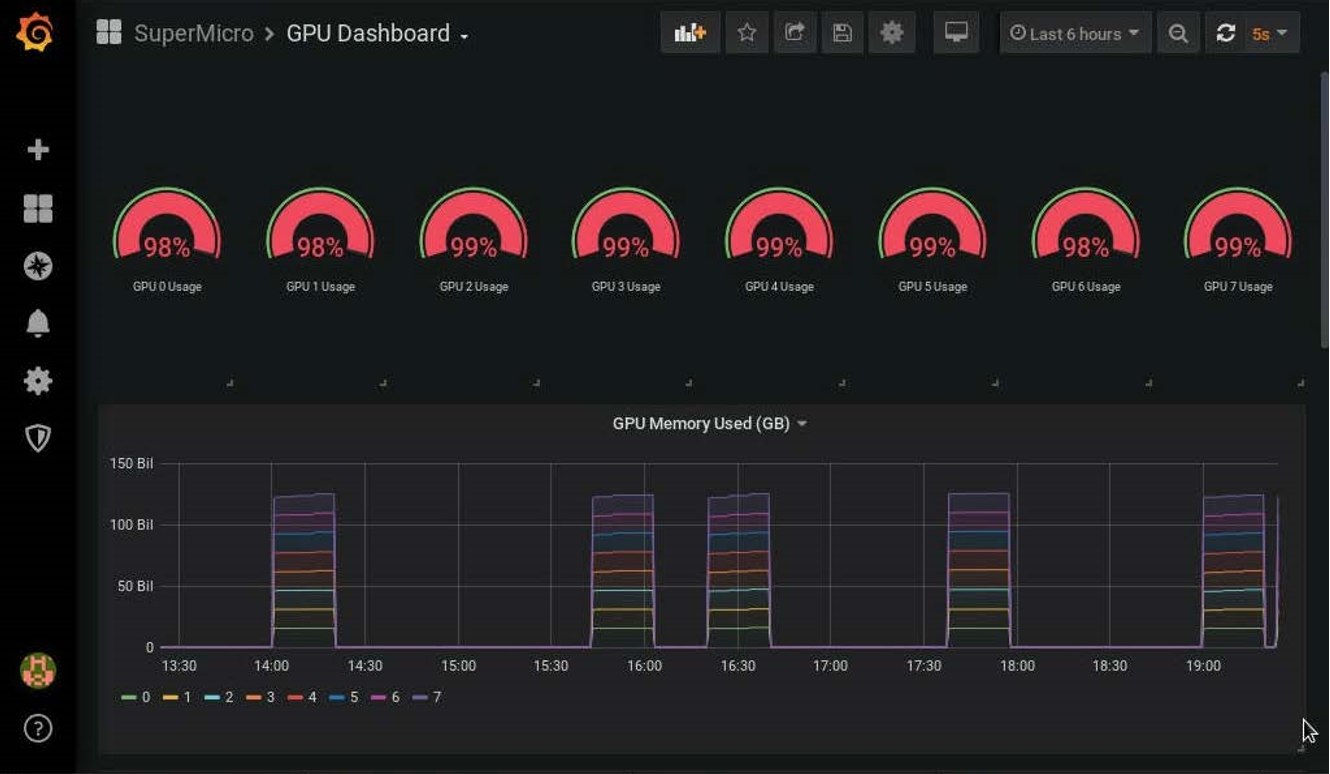Star this dashboard as favorite
This screenshot has width=1330, height=774.
(x=746, y=33)
